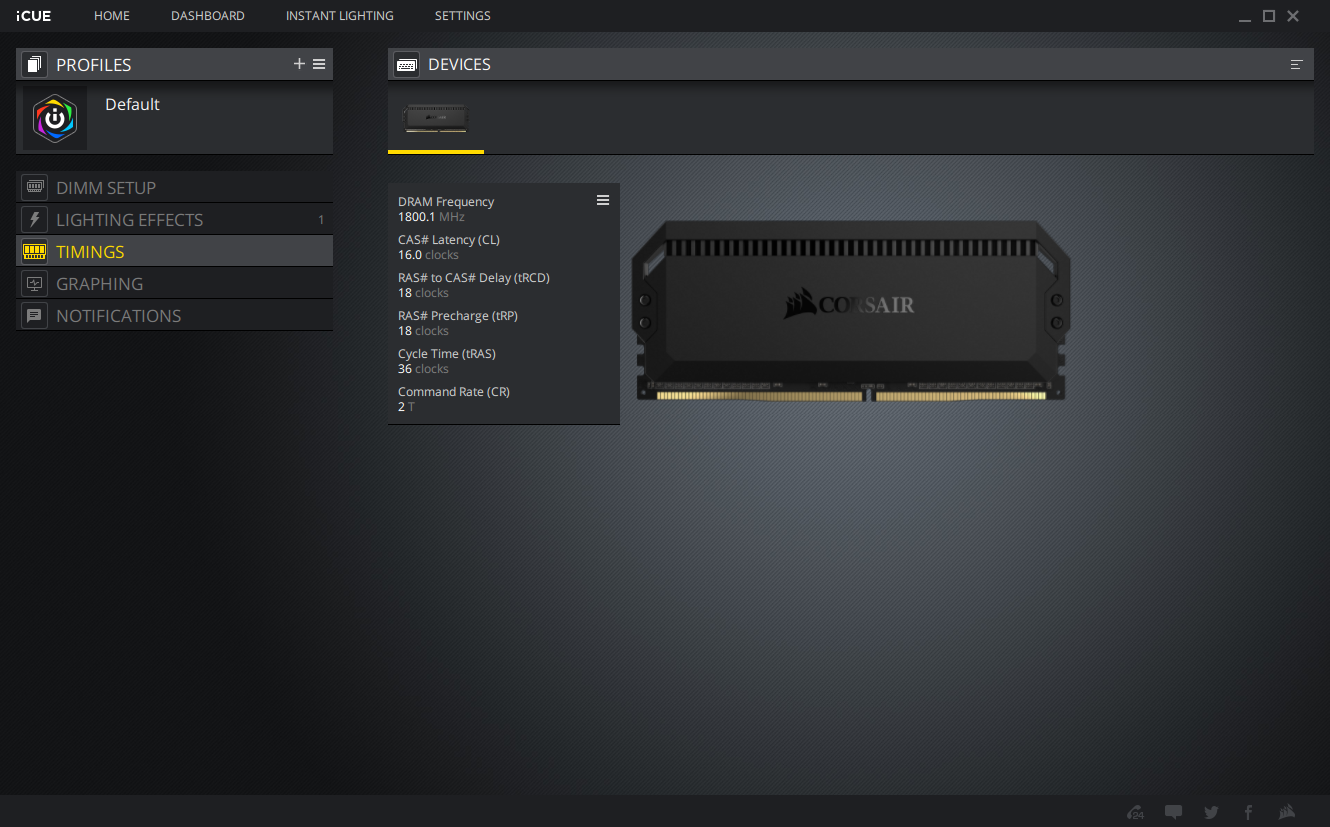
Task: Click the Lighting Effects count badge 1
Action: tap(321, 219)
